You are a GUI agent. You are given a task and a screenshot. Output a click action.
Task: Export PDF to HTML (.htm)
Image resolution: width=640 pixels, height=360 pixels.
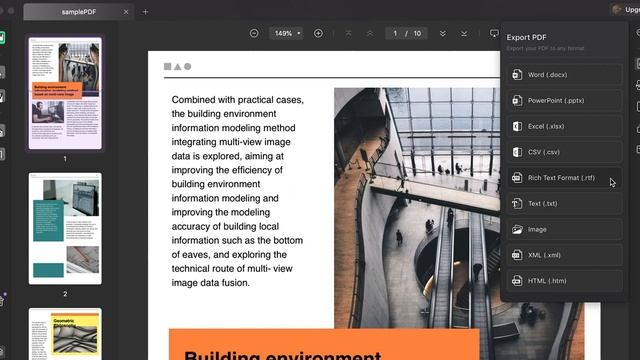(564, 281)
